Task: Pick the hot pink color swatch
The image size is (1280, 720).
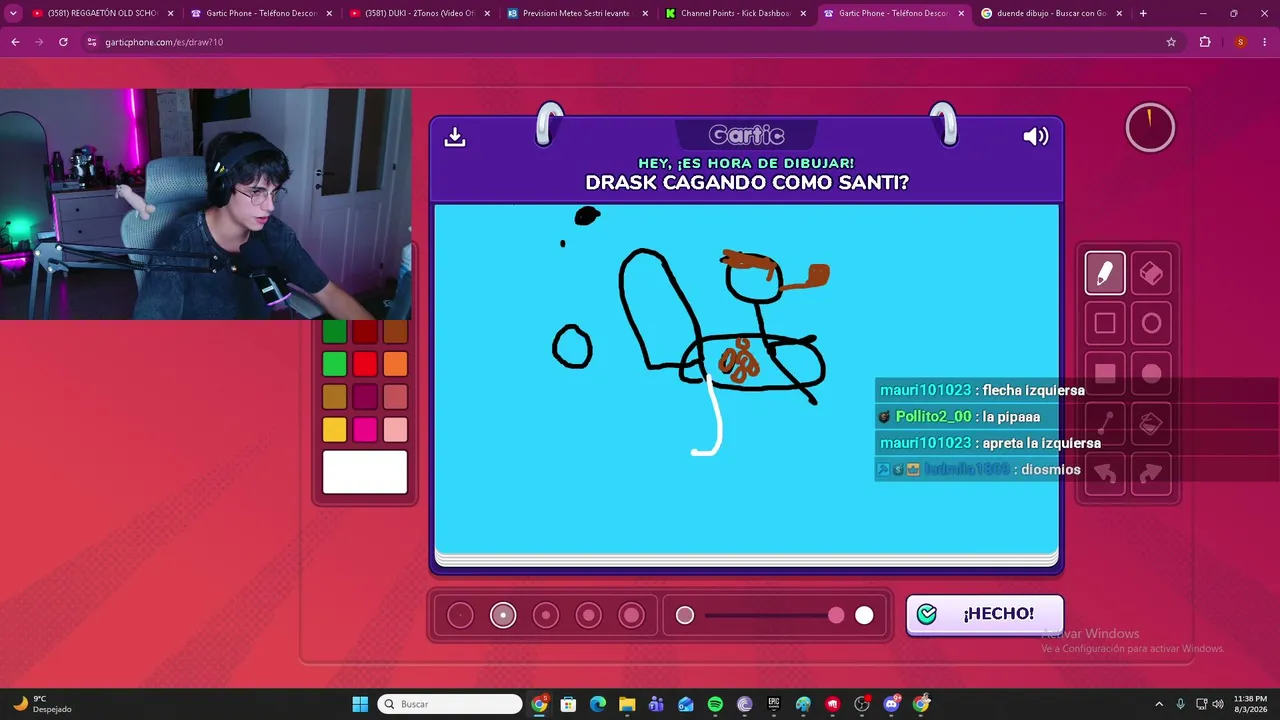Action: tap(365, 430)
